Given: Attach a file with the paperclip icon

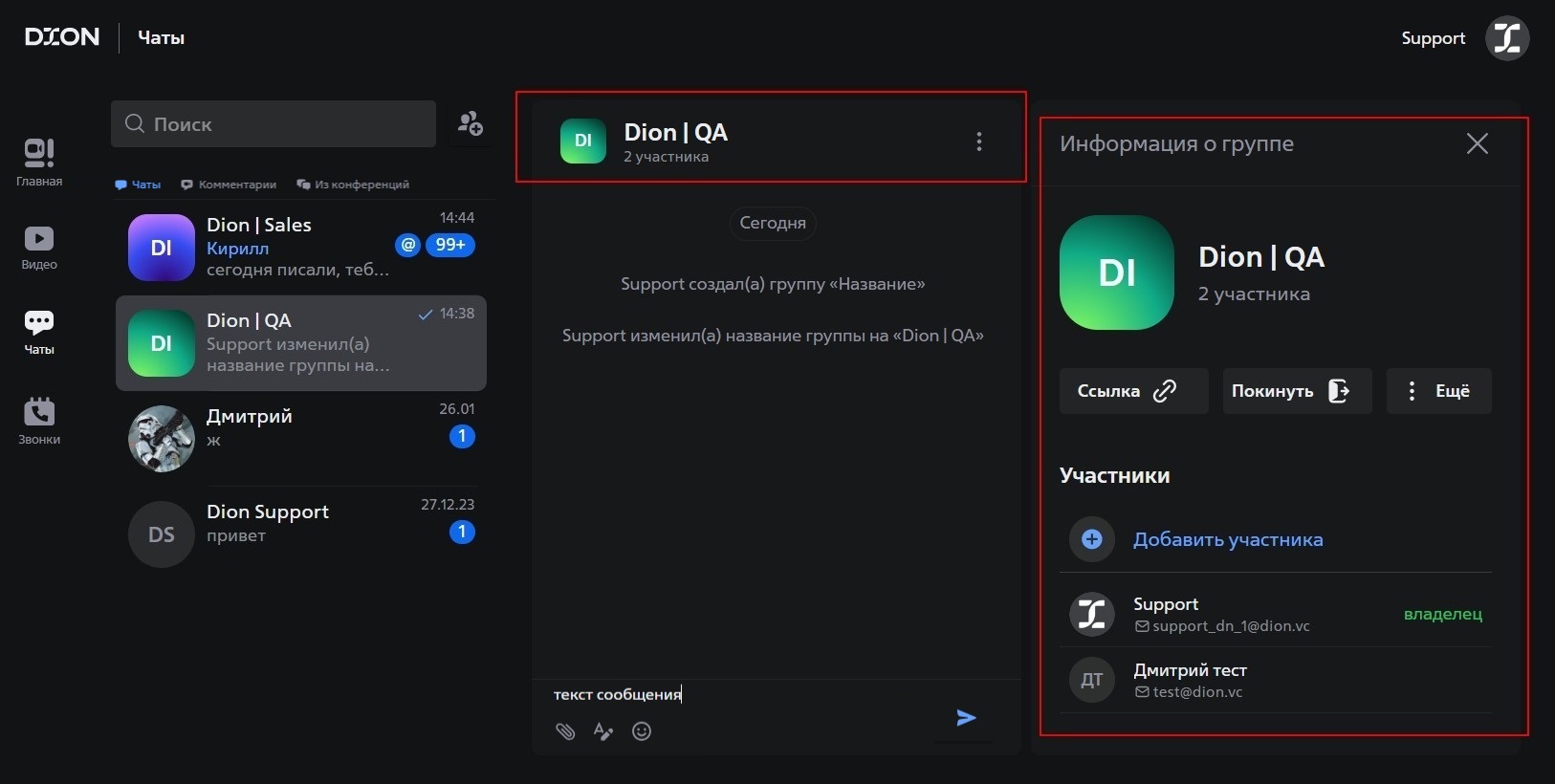Looking at the screenshot, I should tap(565, 731).
